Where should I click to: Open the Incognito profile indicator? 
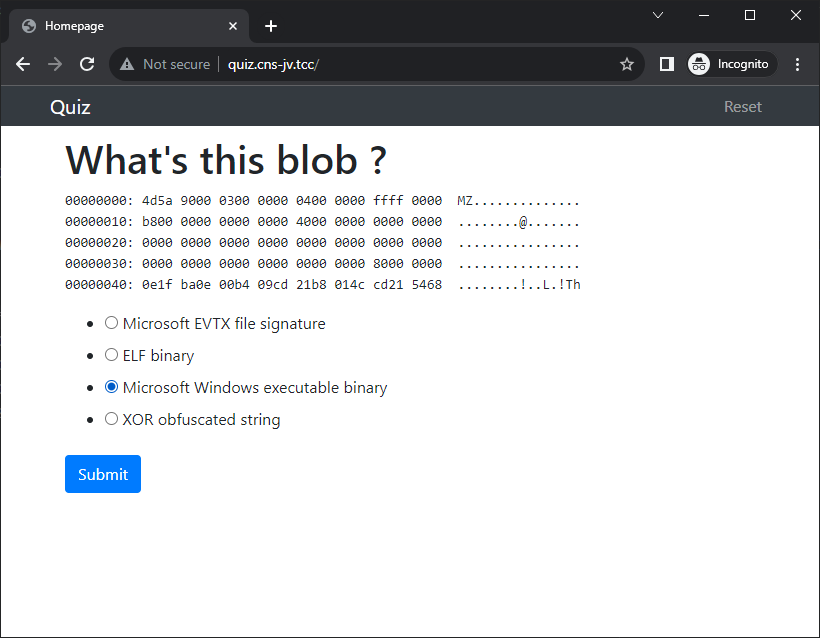732,64
